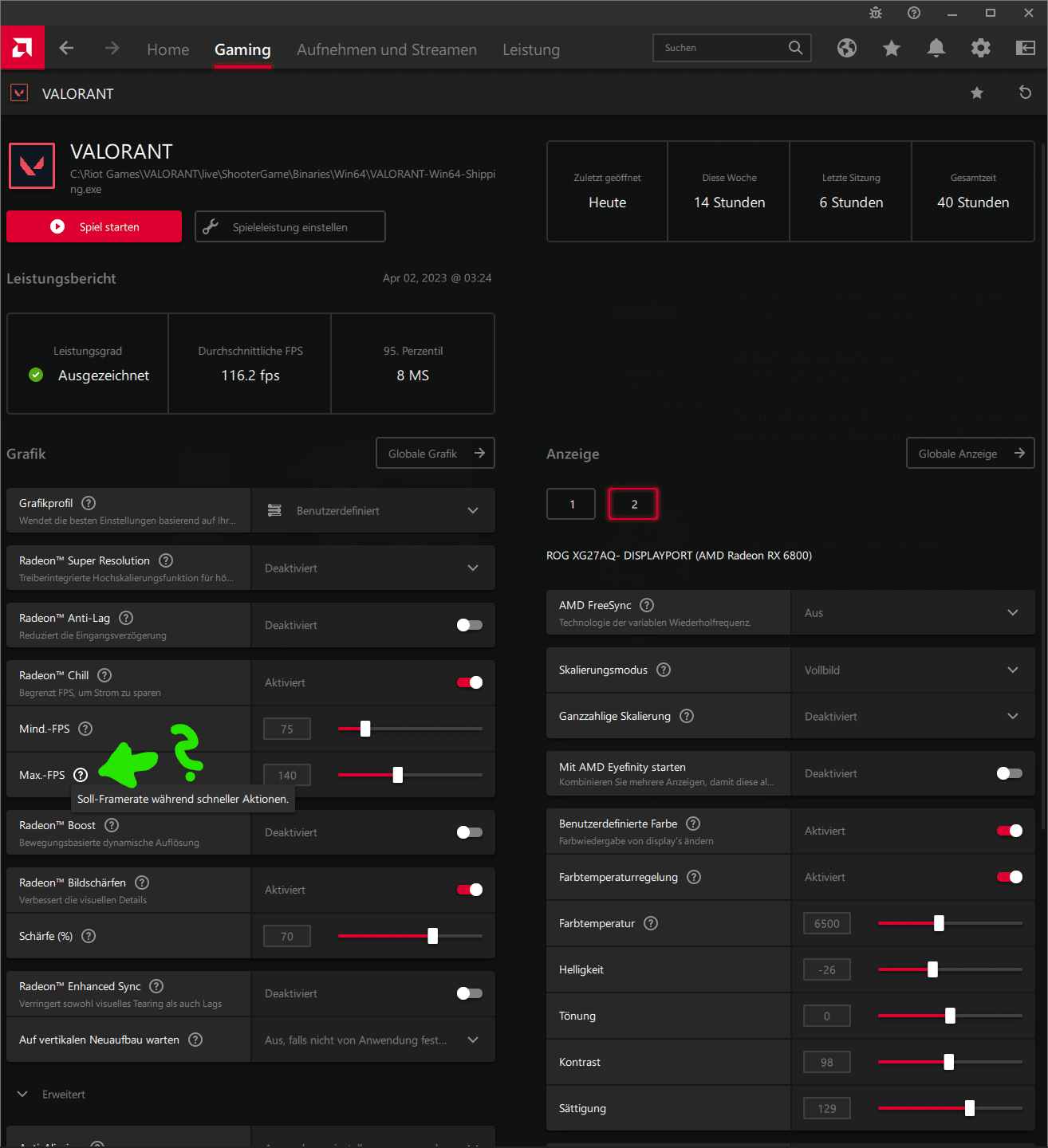Viewport: 1048px width, 1148px height.
Task: Open the Home tab
Action: [168, 49]
